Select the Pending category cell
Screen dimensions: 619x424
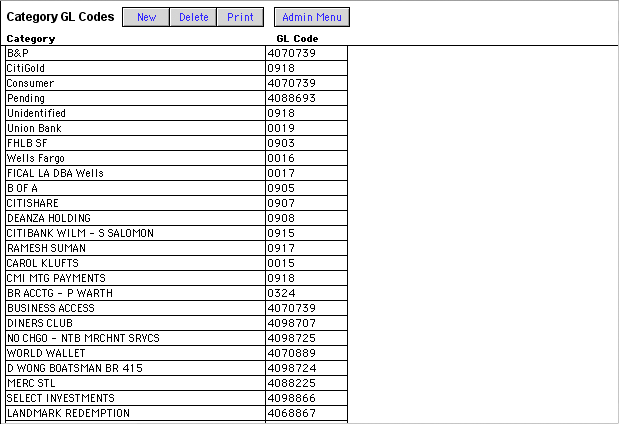[135, 98]
